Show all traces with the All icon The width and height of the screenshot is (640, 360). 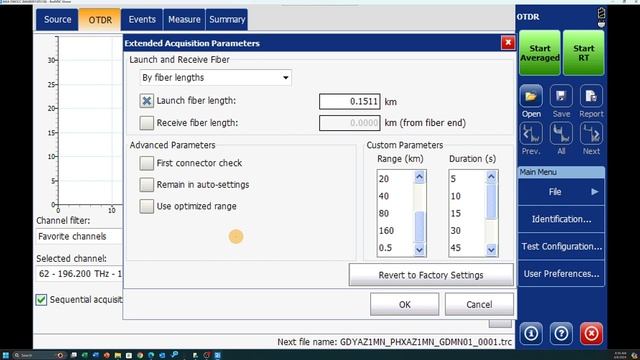pos(561,133)
